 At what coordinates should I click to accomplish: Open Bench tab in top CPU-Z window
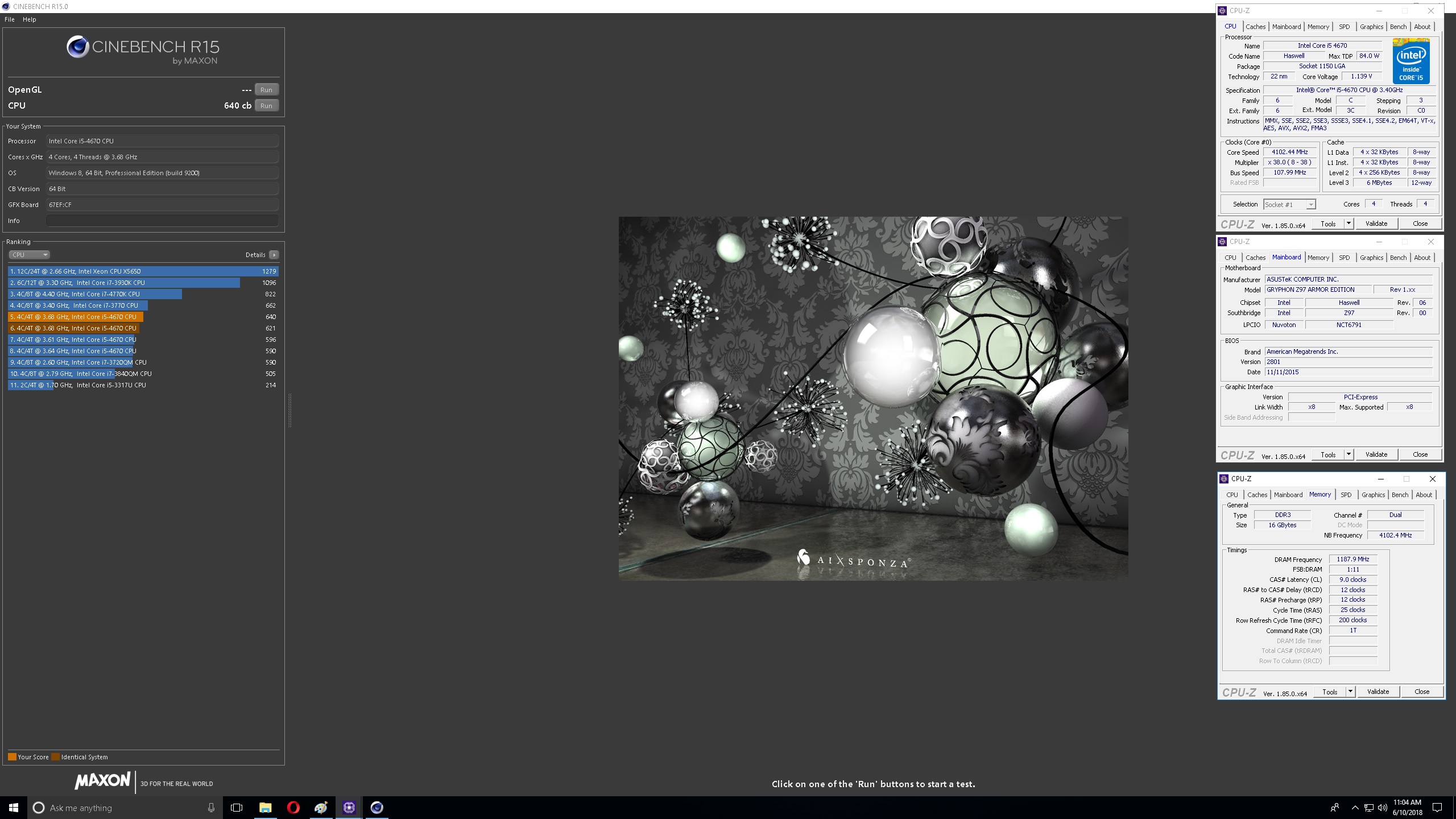[x=1398, y=27]
